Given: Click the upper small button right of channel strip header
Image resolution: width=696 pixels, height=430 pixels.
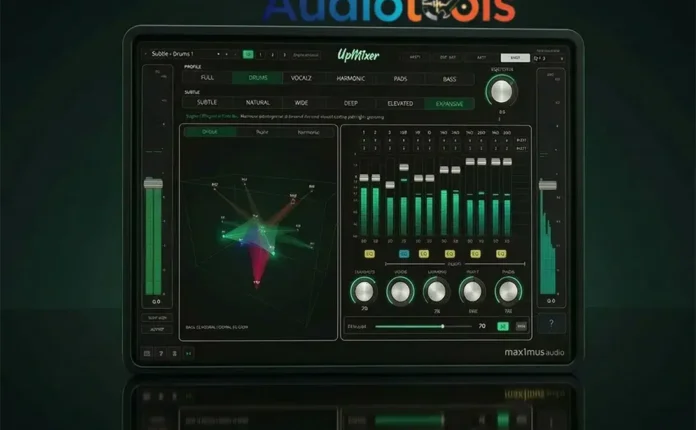Looking at the screenshot, I should (522, 140).
